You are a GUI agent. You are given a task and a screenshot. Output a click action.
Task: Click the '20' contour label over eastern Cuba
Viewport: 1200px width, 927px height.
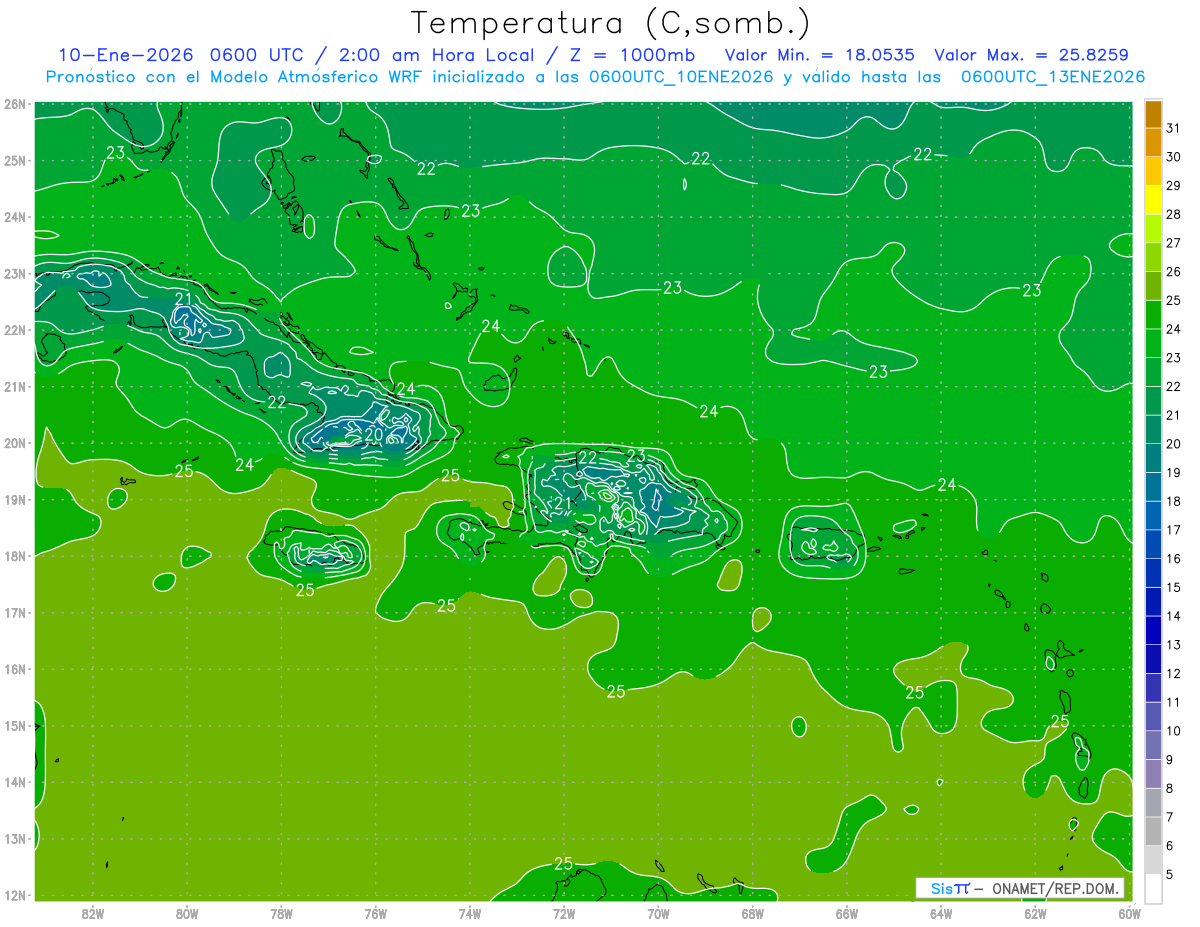(373, 433)
